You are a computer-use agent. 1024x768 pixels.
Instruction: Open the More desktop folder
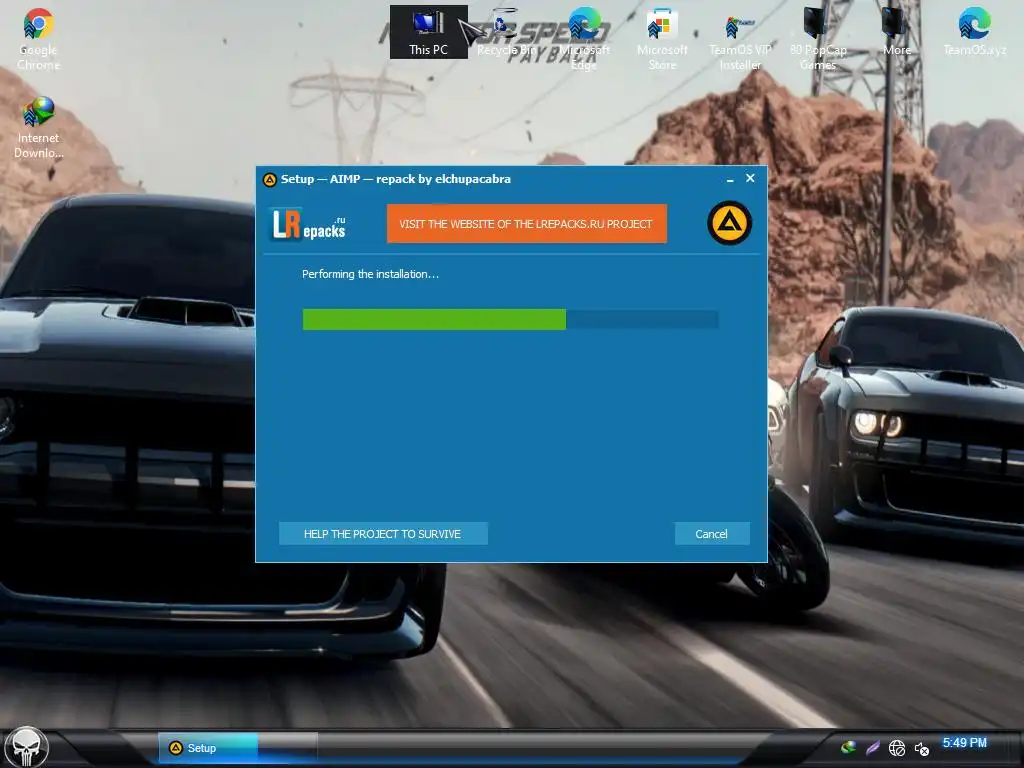(x=897, y=33)
